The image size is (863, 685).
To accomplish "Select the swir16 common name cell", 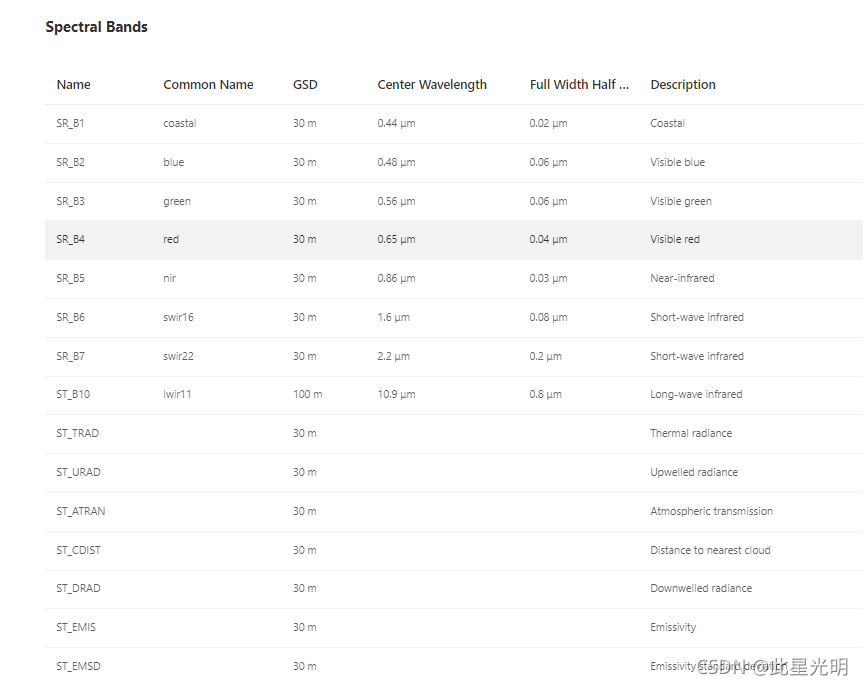I will 178,317.
